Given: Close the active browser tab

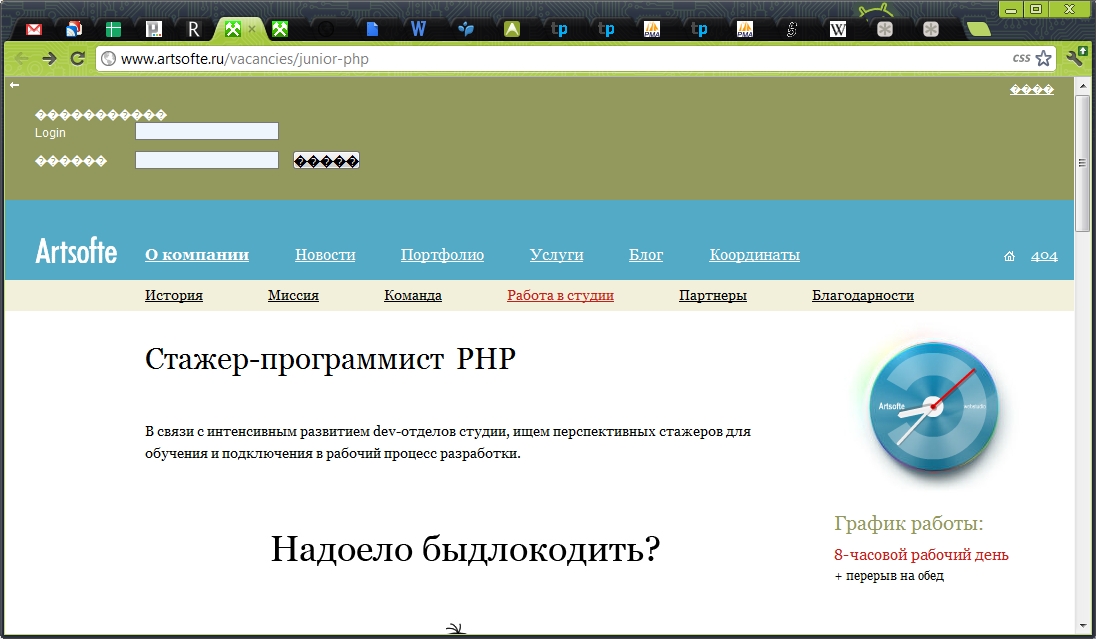Looking at the screenshot, I should point(252,29).
